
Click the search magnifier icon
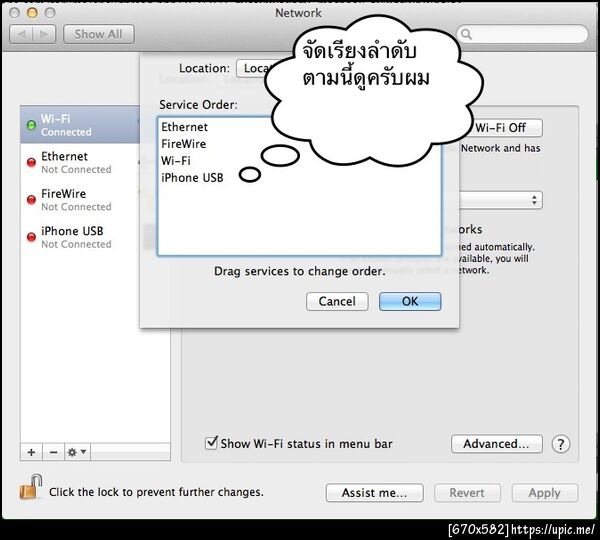click(466, 34)
